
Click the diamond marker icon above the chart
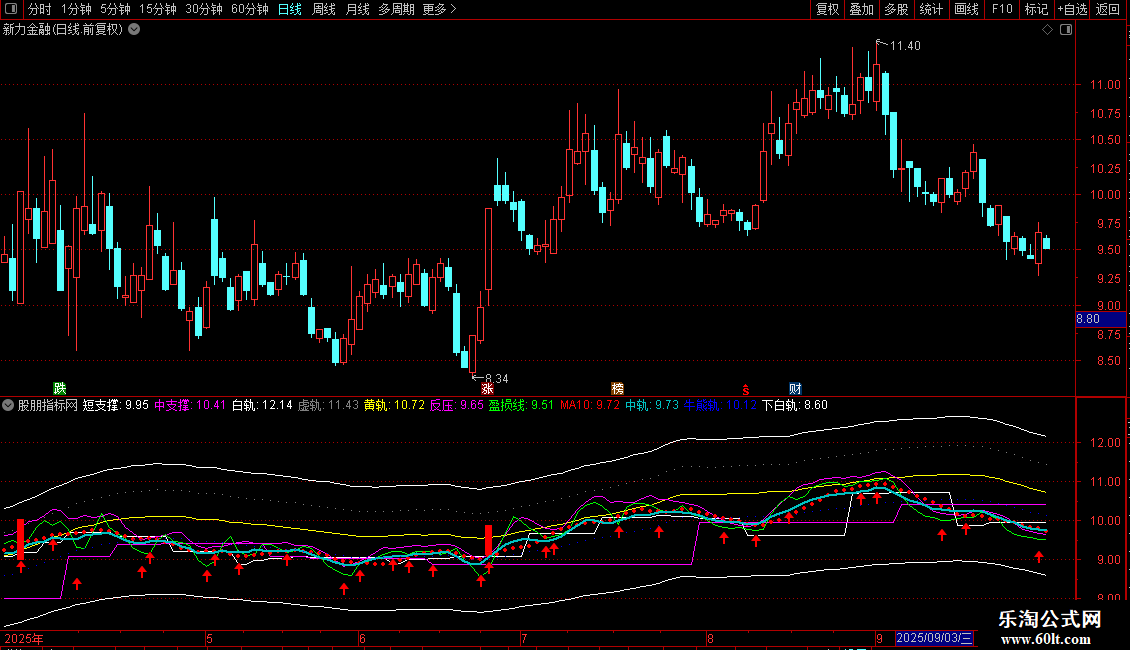(1048, 30)
